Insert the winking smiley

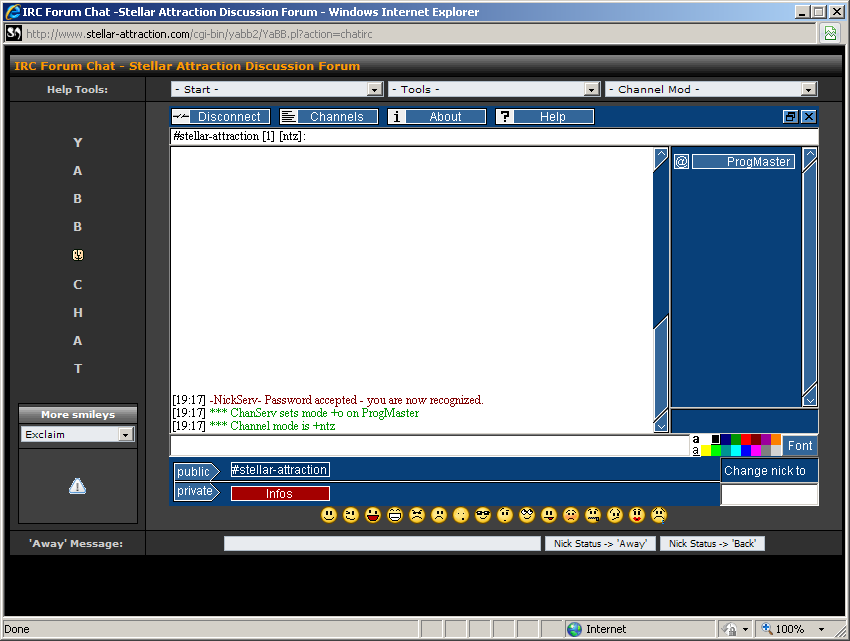point(351,515)
